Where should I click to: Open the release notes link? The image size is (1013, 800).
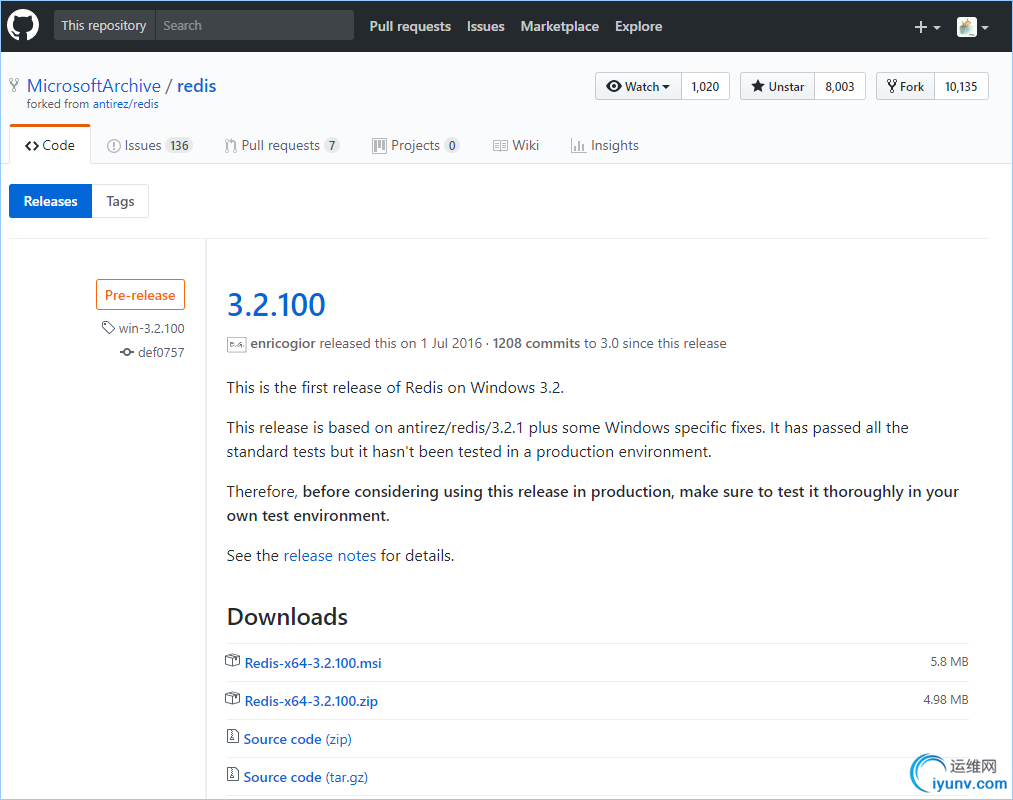[329, 556]
